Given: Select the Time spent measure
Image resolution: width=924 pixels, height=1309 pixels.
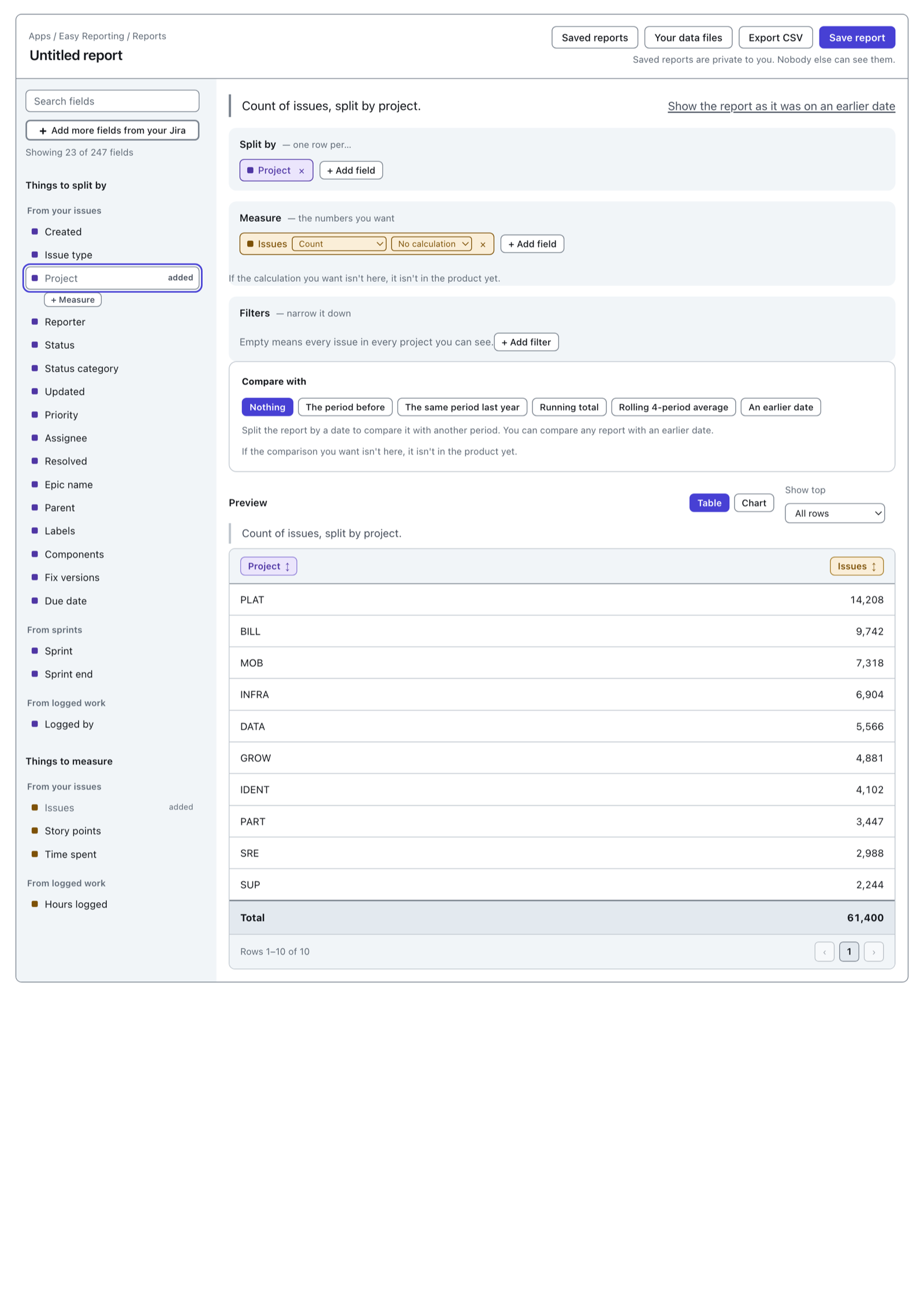Looking at the screenshot, I should pos(113,854).
